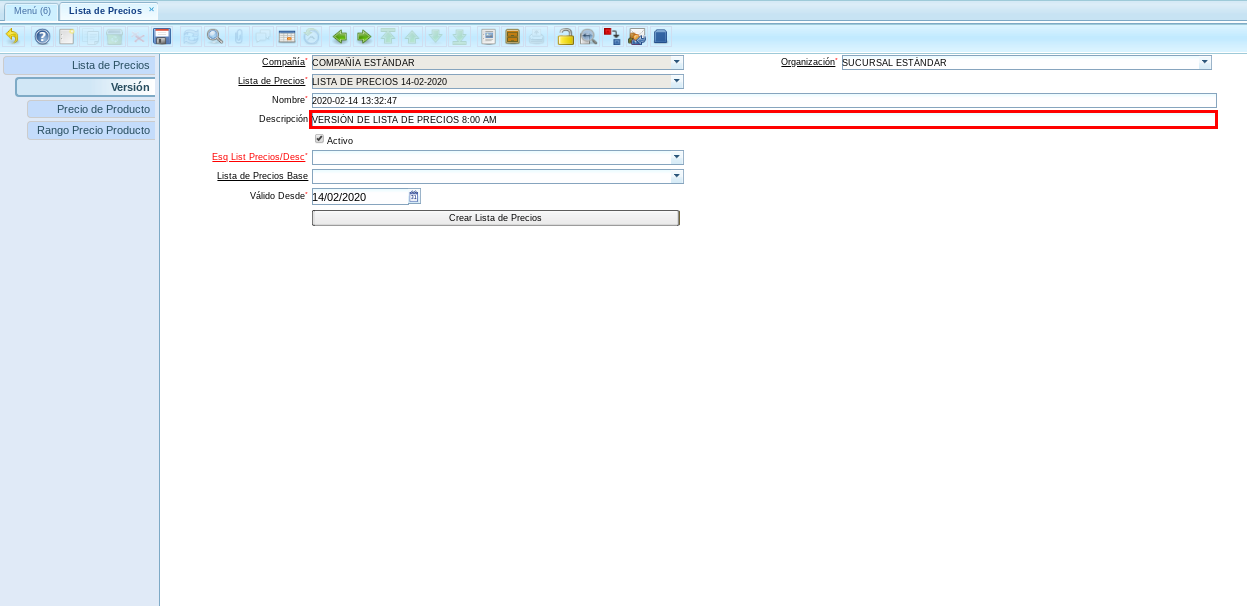Click the yellow padlock Lock icon
Screen dimensions: 1247x606
click(x=565, y=37)
